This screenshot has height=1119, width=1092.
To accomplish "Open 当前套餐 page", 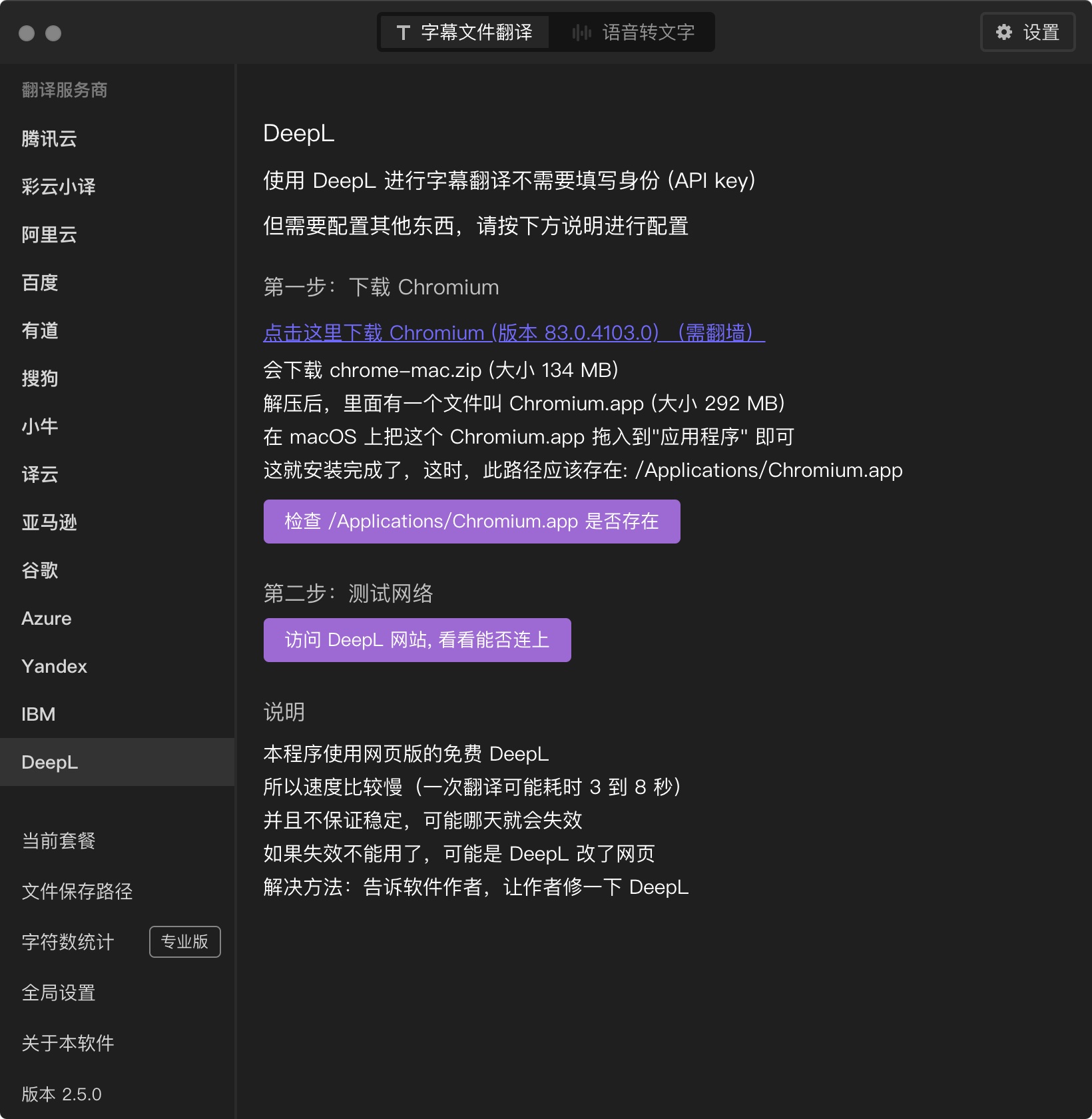I will click(x=59, y=841).
